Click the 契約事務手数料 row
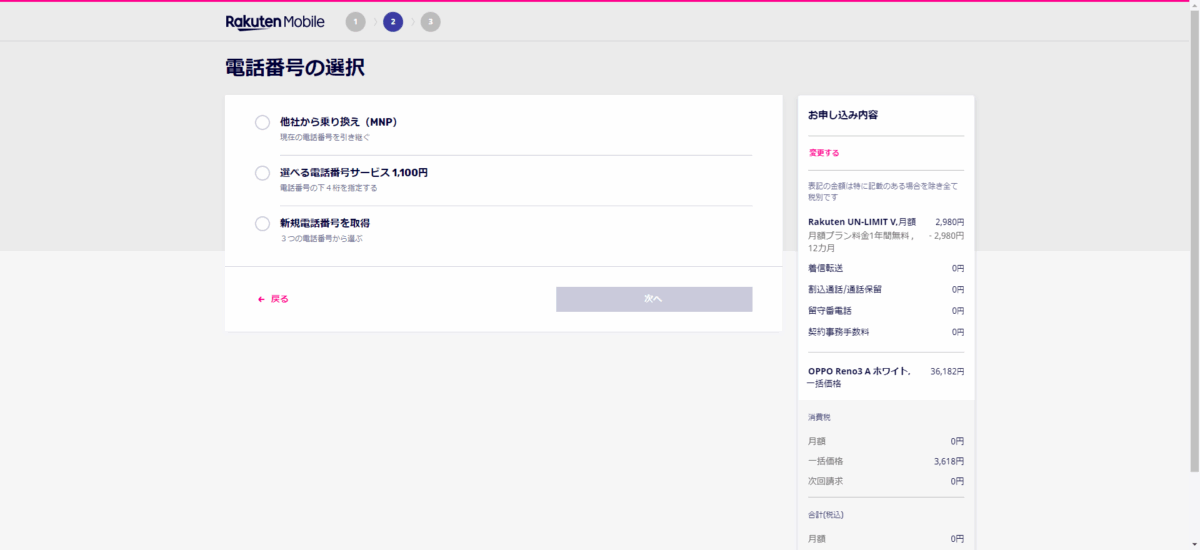The width and height of the screenshot is (1200, 550). [886, 332]
